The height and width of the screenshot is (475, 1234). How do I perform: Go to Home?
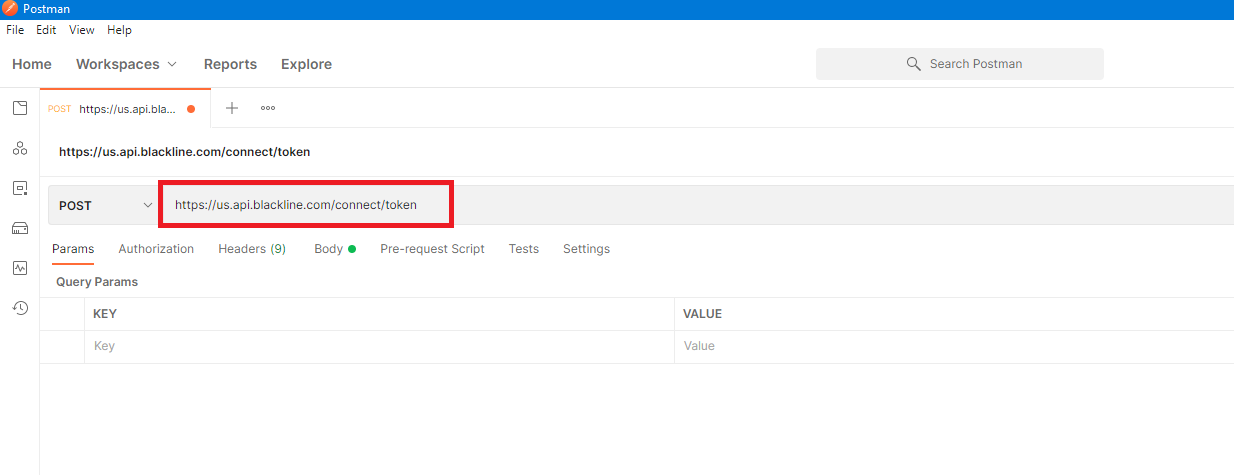tap(32, 64)
